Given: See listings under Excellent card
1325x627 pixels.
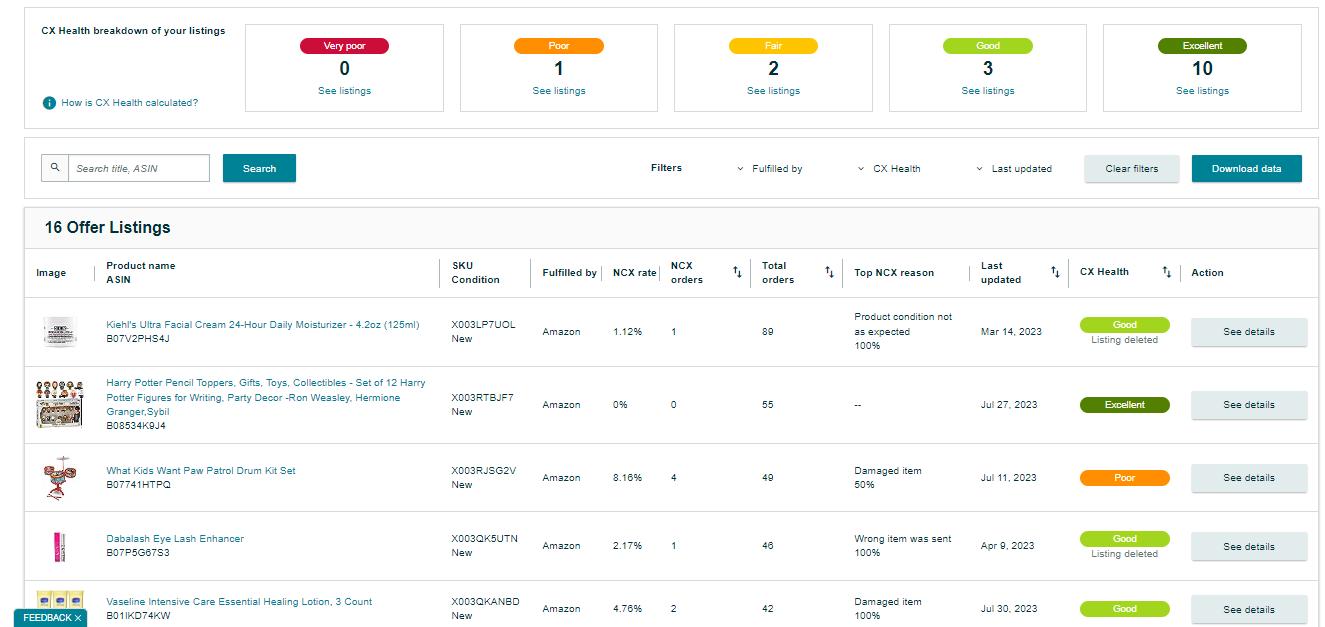Looking at the screenshot, I should pos(1202,91).
